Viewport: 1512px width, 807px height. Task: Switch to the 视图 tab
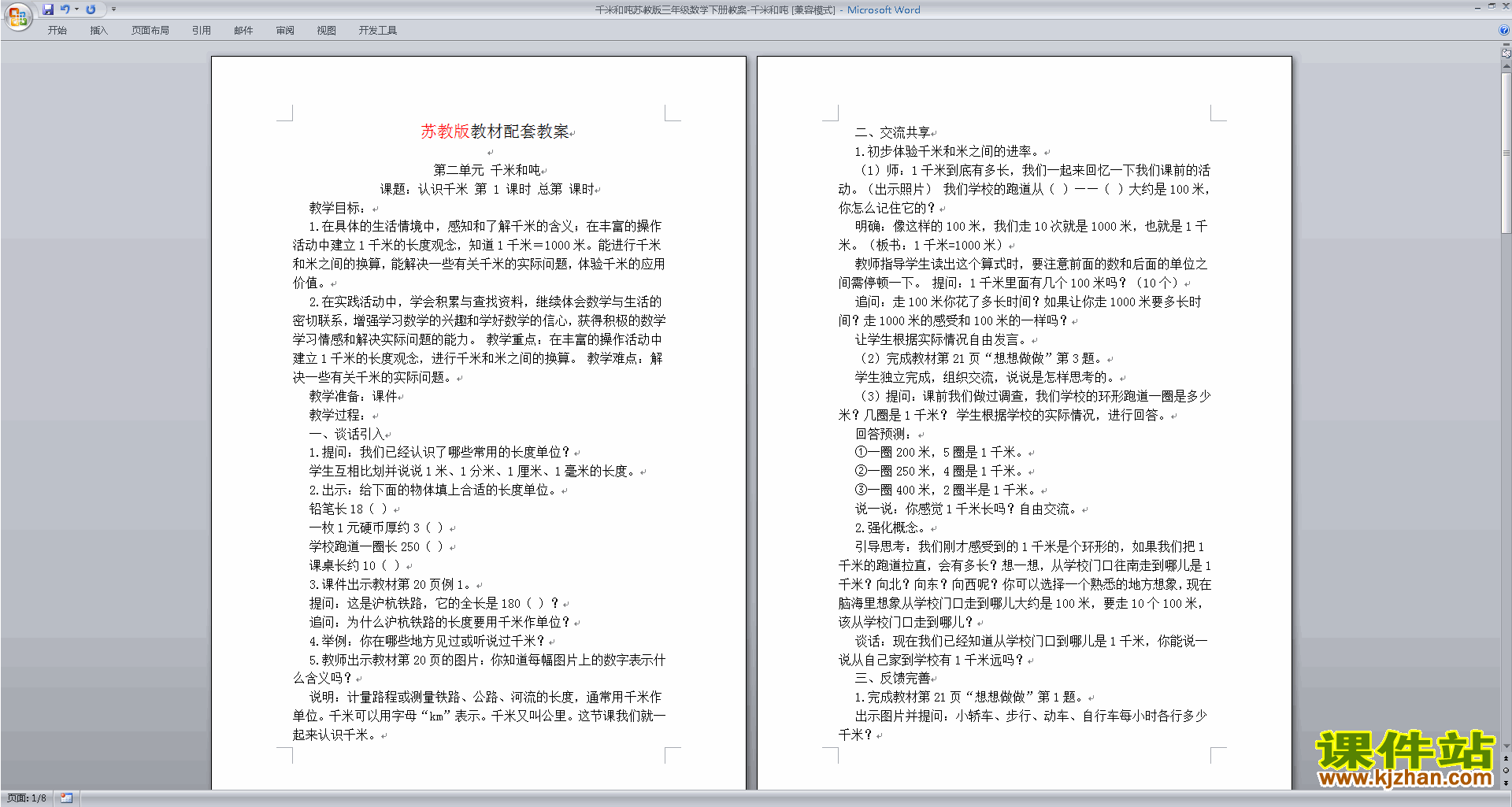coord(327,30)
